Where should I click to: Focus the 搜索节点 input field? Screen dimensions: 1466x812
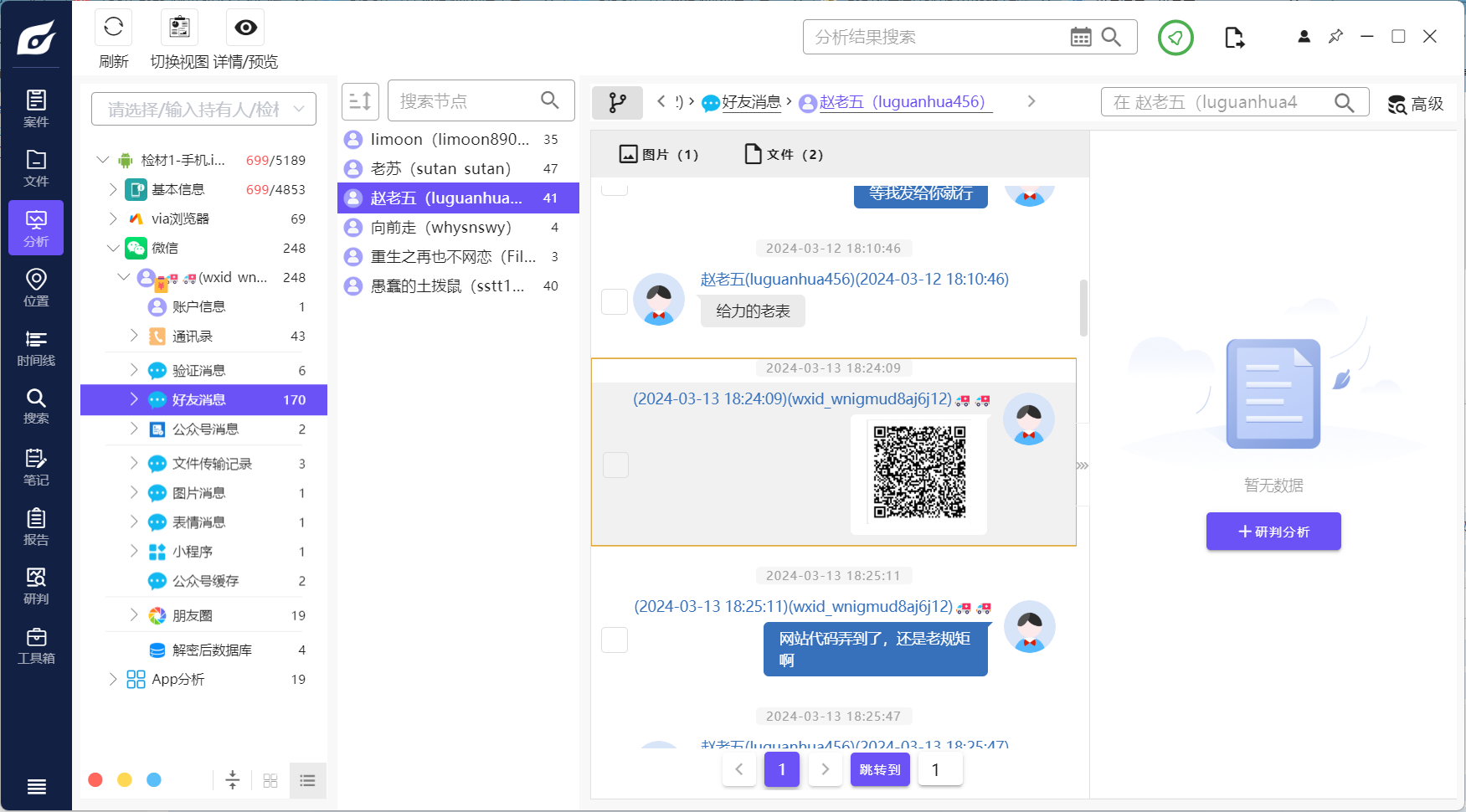[464, 100]
